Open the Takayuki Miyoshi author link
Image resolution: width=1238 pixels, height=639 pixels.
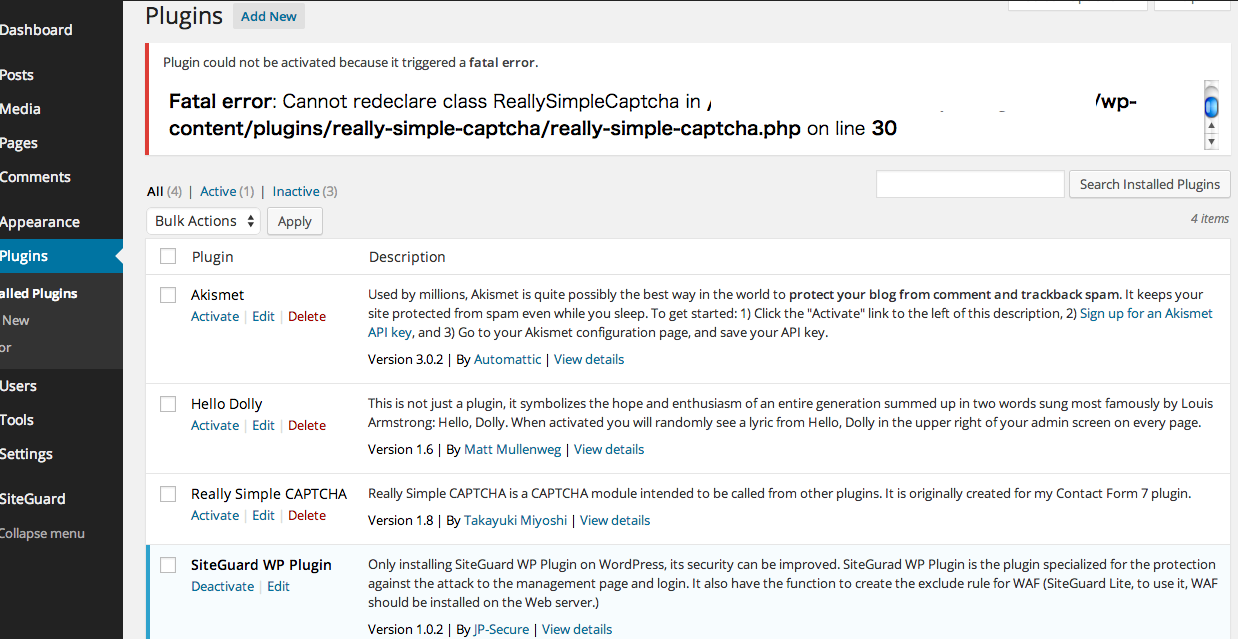(516, 520)
